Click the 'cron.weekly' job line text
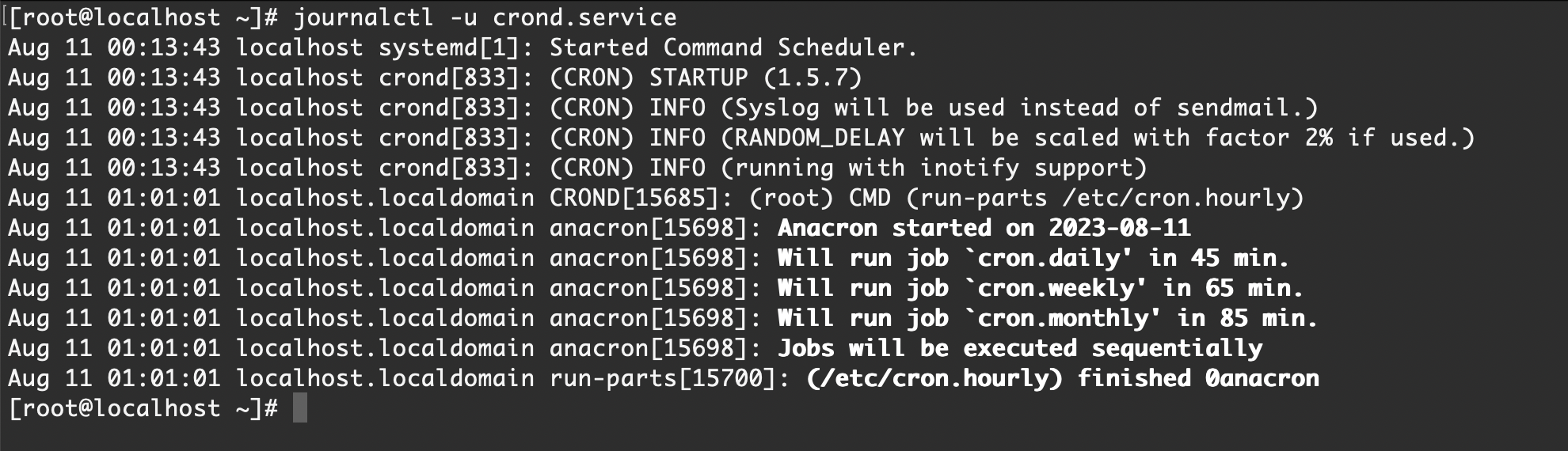This screenshot has width=1568, height=451. click(1040, 288)
